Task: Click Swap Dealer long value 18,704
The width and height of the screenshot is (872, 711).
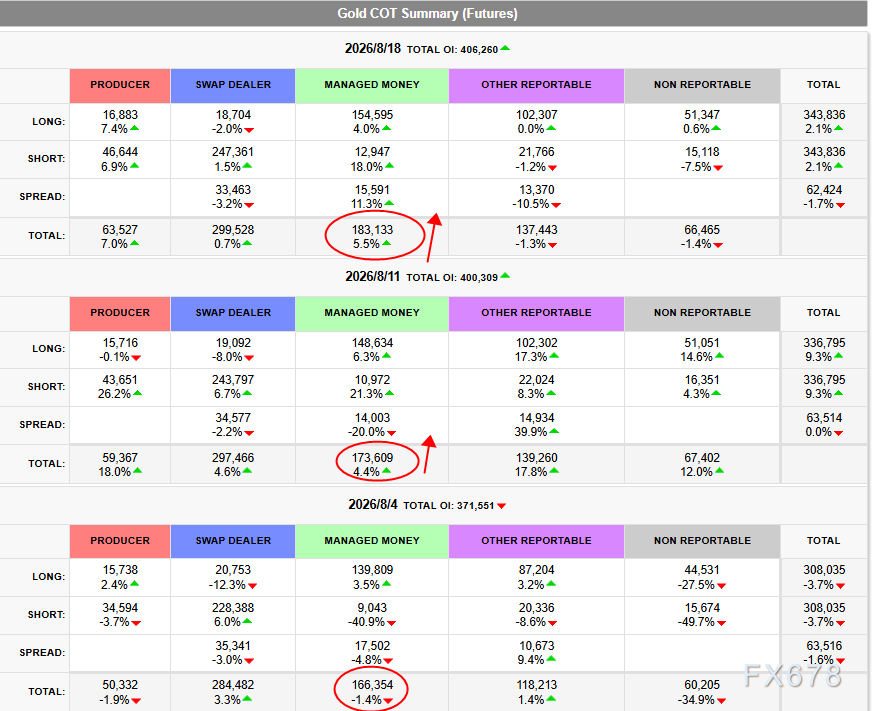Action: [x=233, y=115]
